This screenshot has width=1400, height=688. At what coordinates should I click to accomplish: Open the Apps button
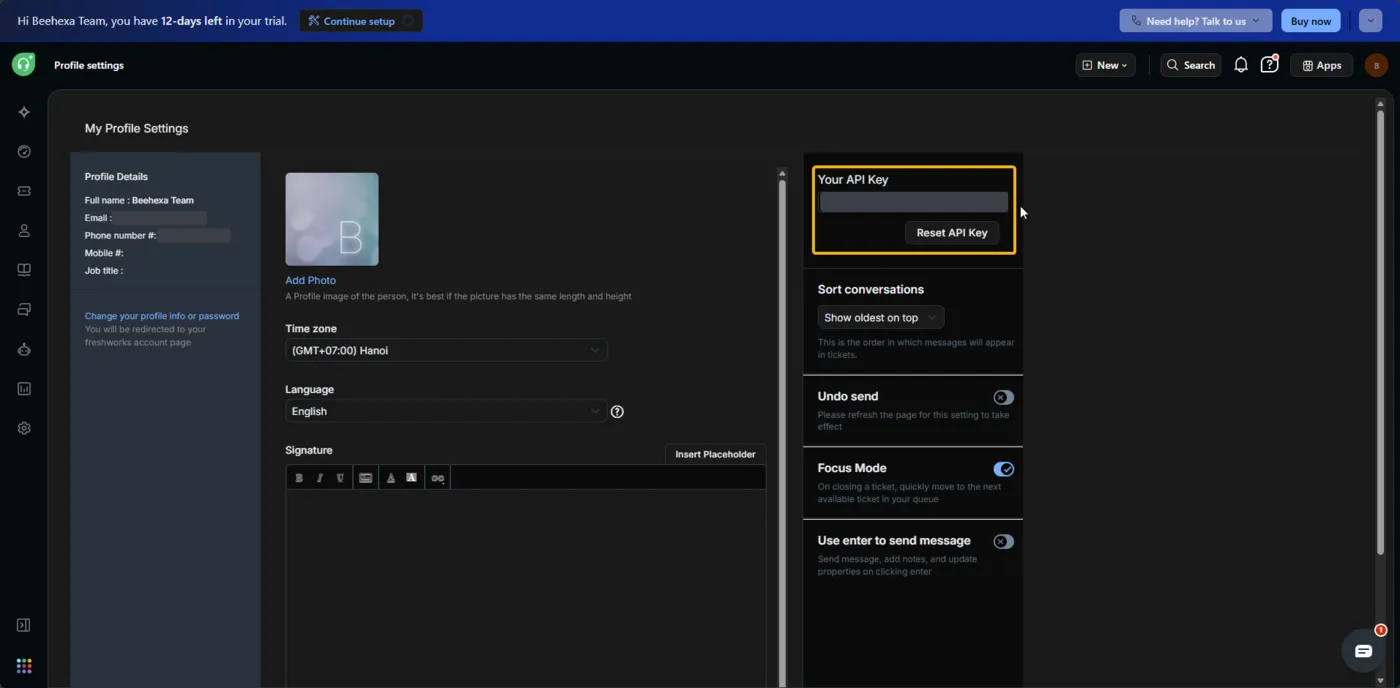1321,65
